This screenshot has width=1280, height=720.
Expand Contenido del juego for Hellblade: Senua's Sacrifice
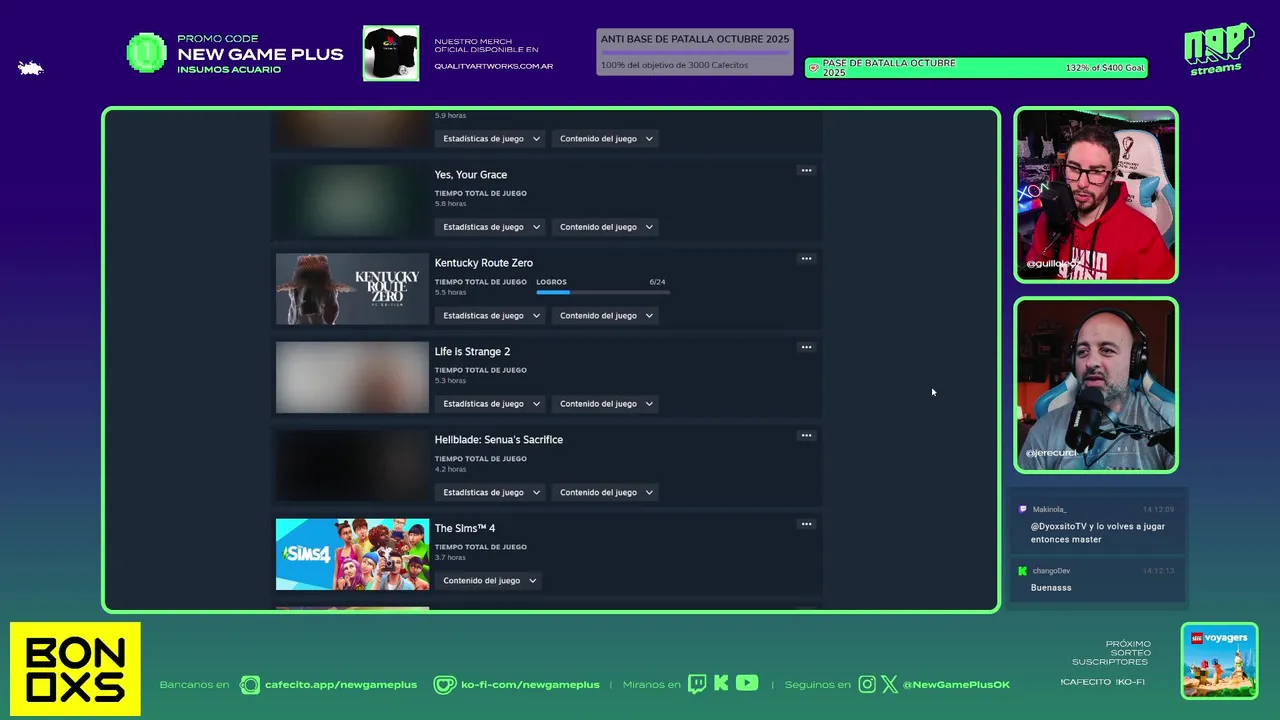click(x=605, y=492)
